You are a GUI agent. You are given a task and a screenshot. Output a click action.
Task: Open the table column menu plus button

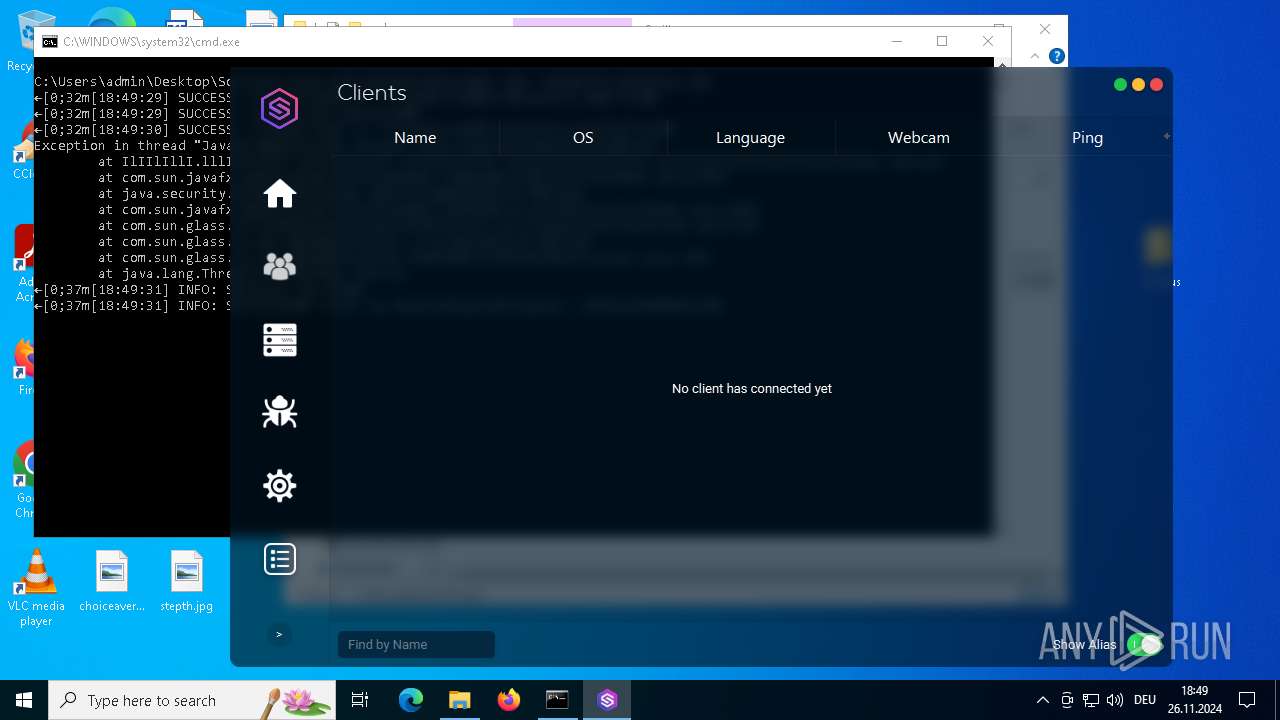pos(1166,136)
